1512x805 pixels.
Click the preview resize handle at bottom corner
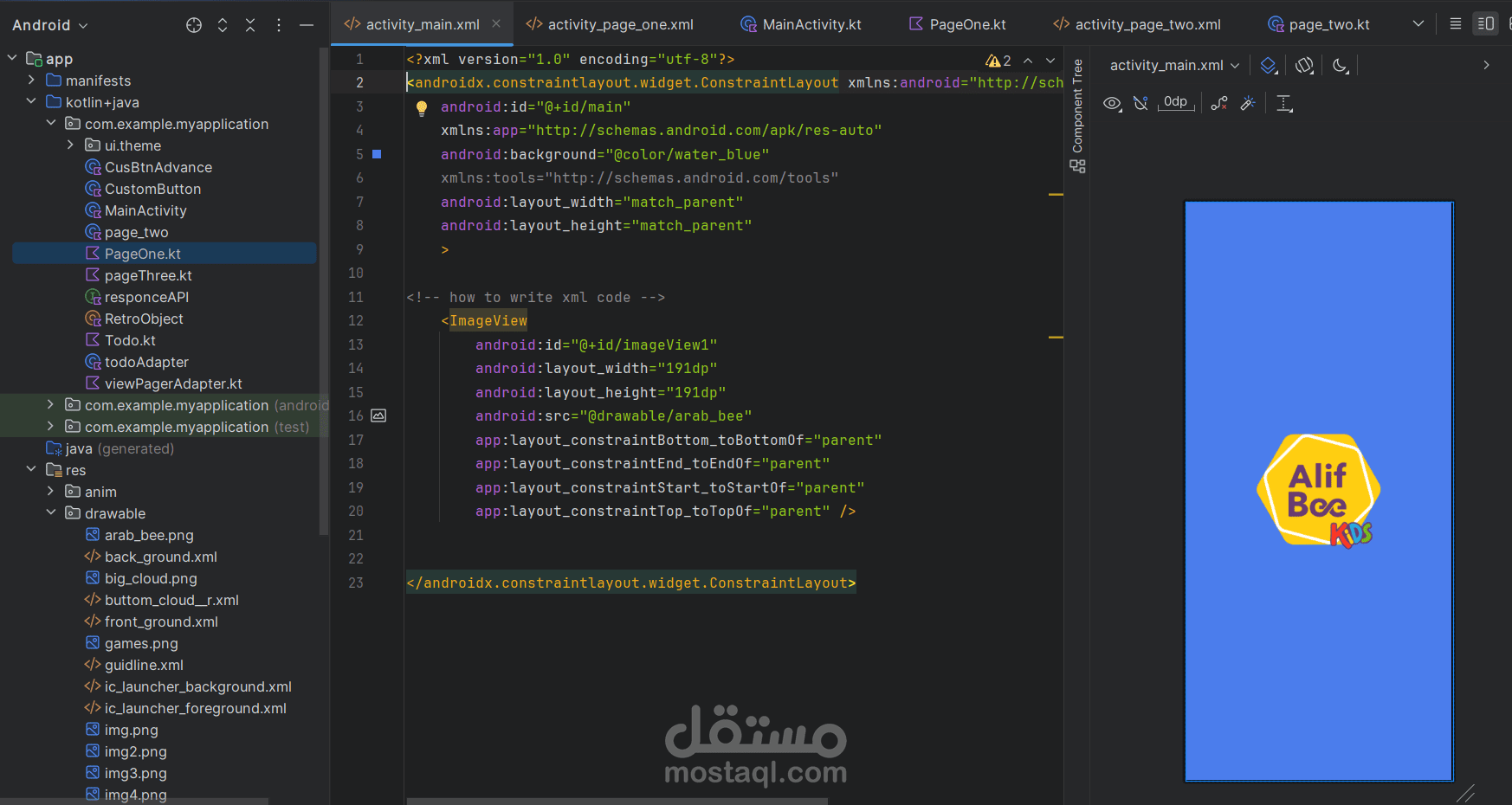1465,793
